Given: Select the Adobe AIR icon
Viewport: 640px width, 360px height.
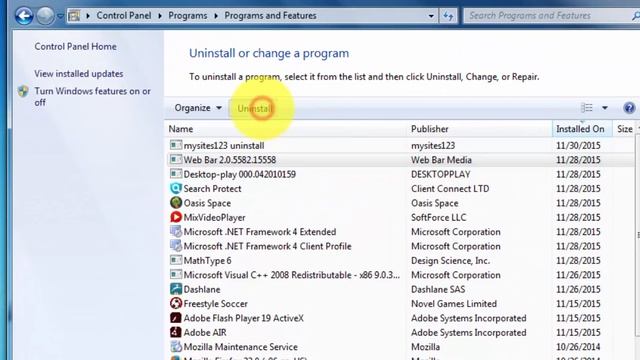Looking at the screenshot, I should (176, 332).
